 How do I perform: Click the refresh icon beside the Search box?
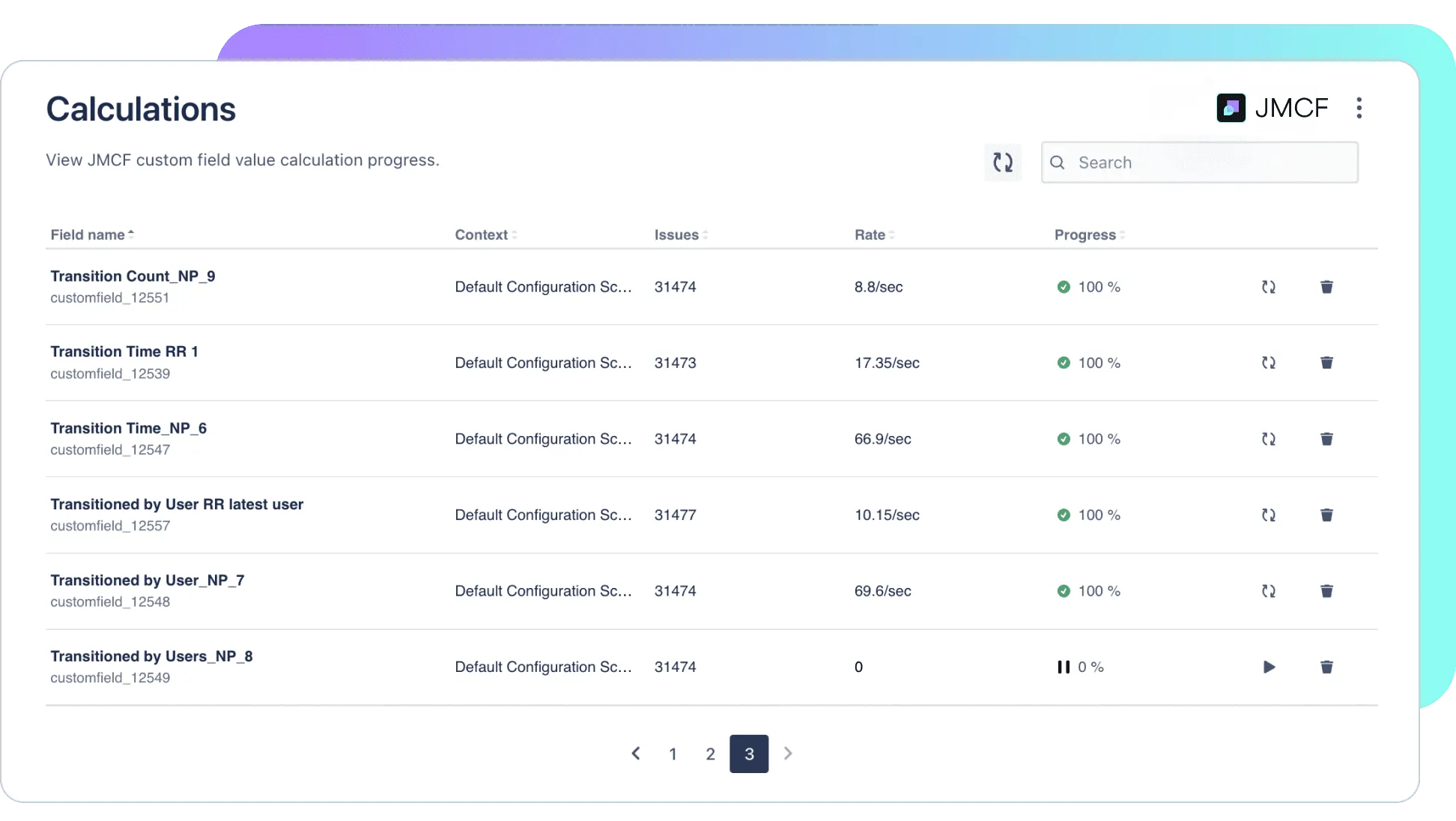tap(1002, 163)
